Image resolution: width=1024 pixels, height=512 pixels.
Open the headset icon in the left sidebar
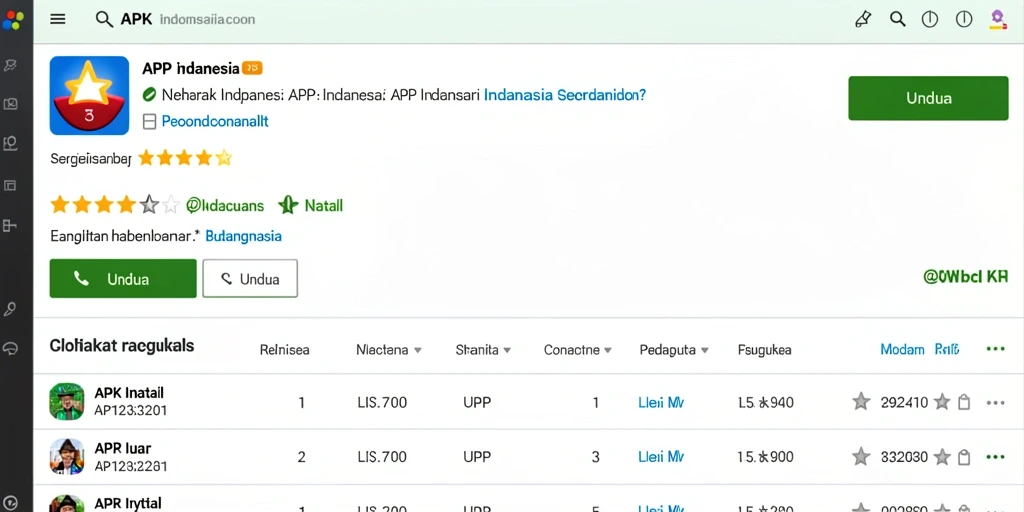click(x=10, y=349)
